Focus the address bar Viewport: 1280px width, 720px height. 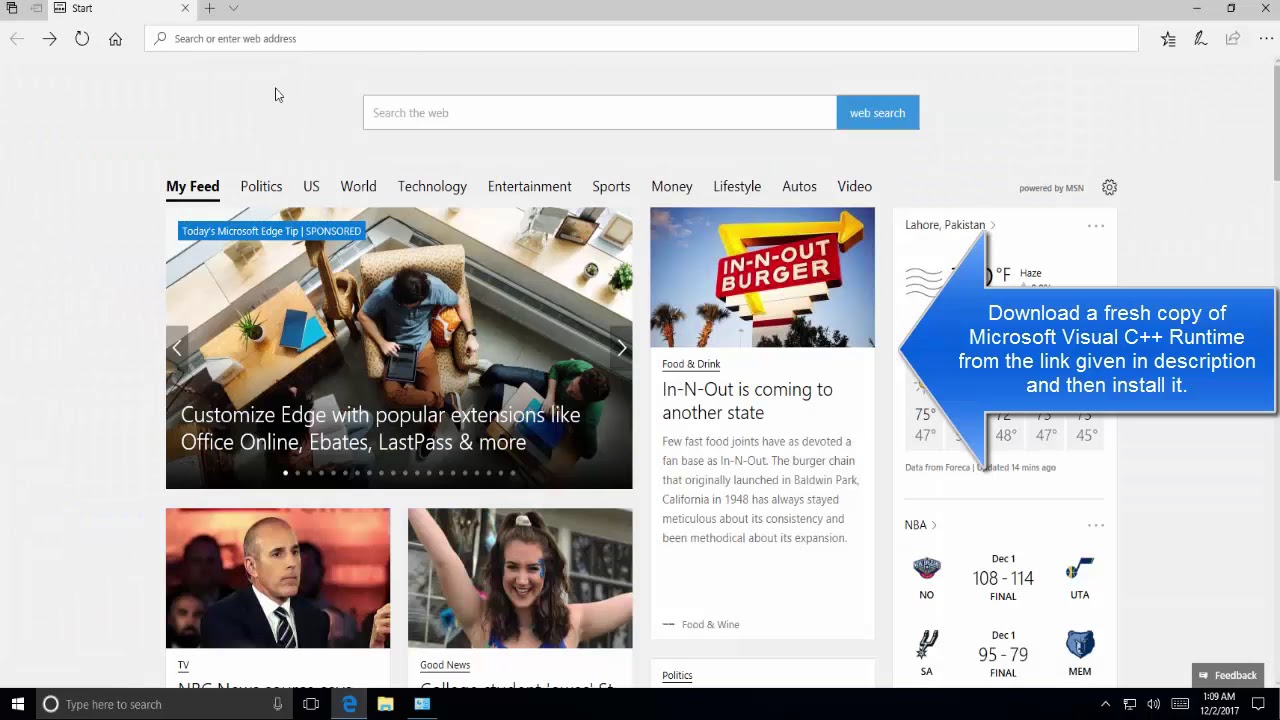coord(642,39)
